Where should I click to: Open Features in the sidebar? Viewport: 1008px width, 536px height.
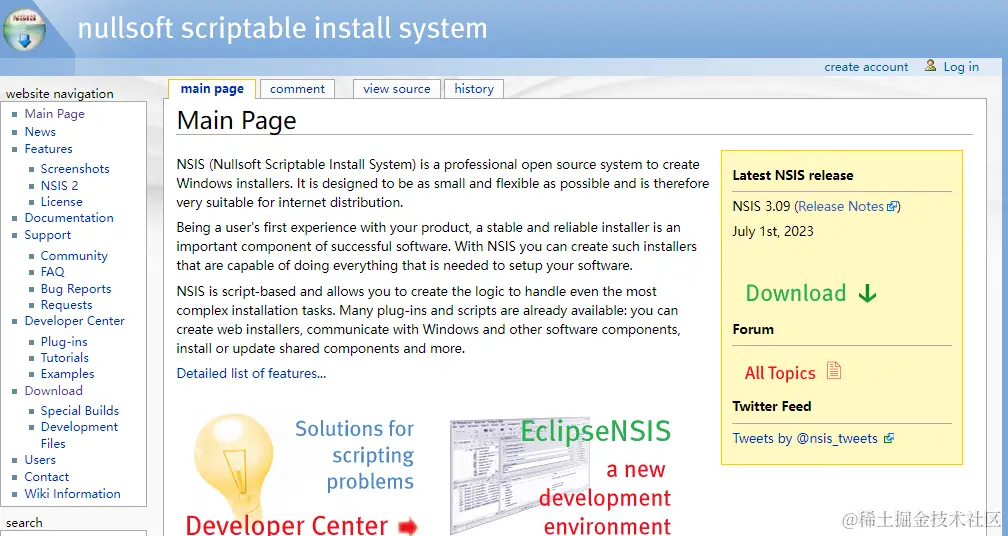(48, 148)
